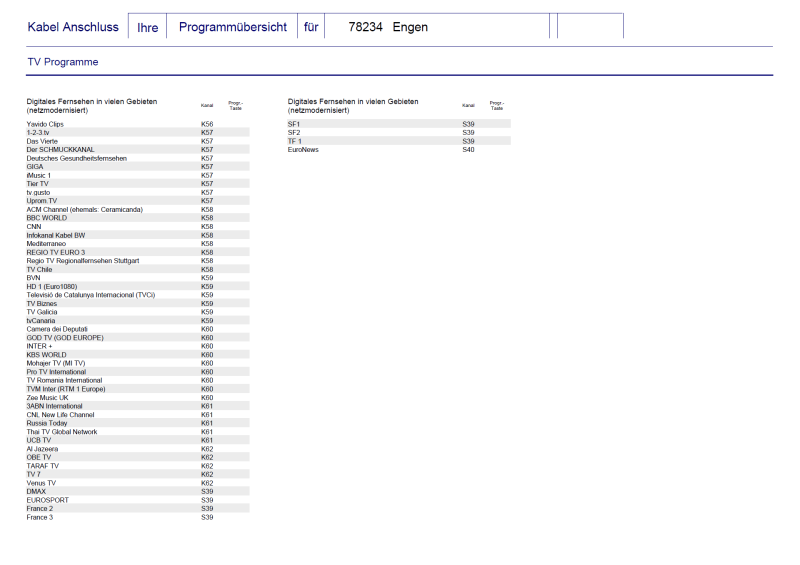Click the 'CNN' channel entry
The image size is (800, 565).
click(x=138, y=227)
